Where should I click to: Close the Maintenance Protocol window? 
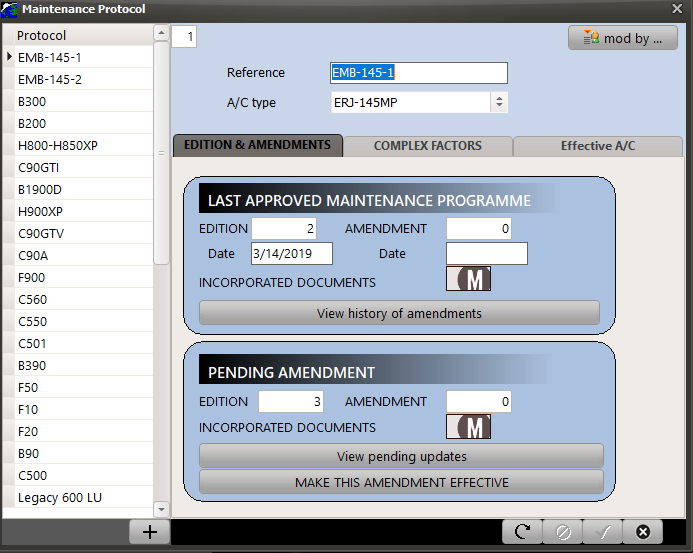(677, 9)
